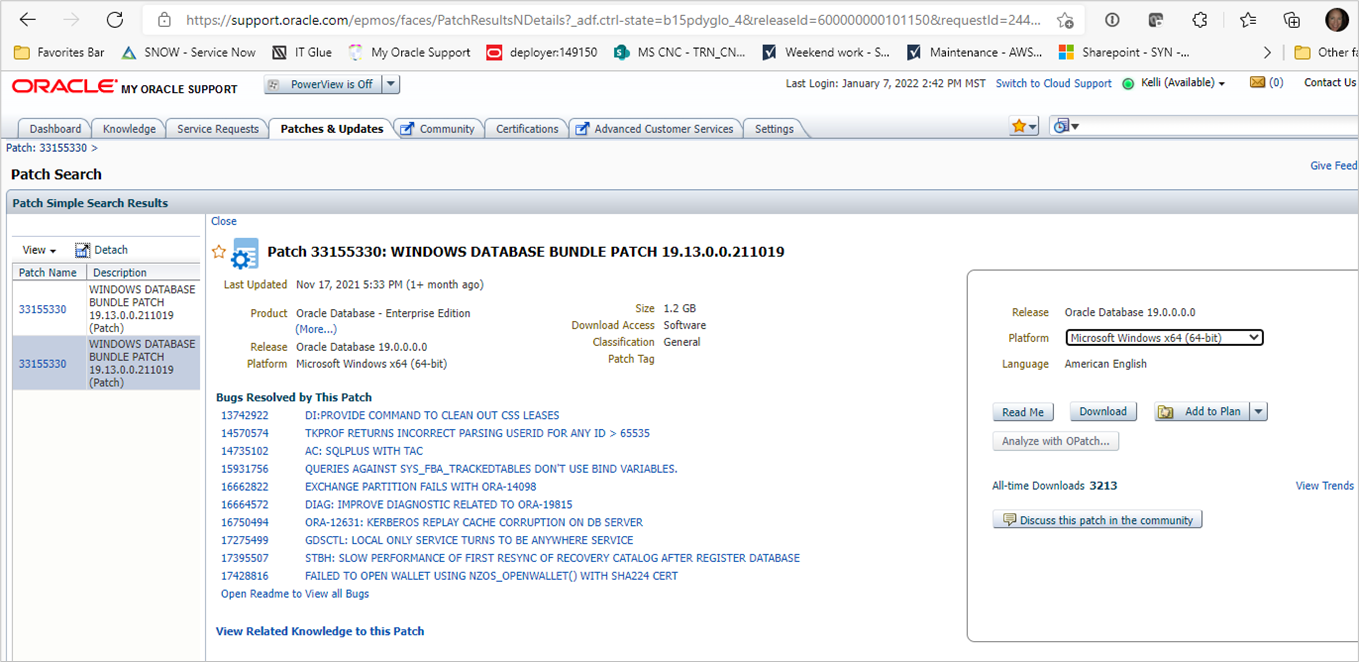Click the Detach table icon

[x=83, y=250]
